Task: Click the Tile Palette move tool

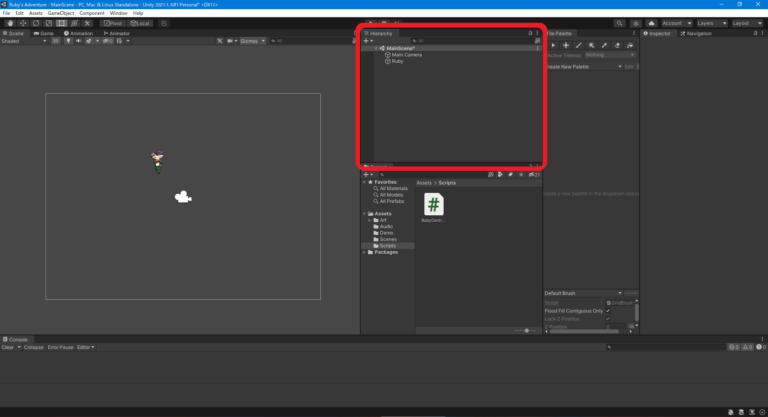Action: 566,45
